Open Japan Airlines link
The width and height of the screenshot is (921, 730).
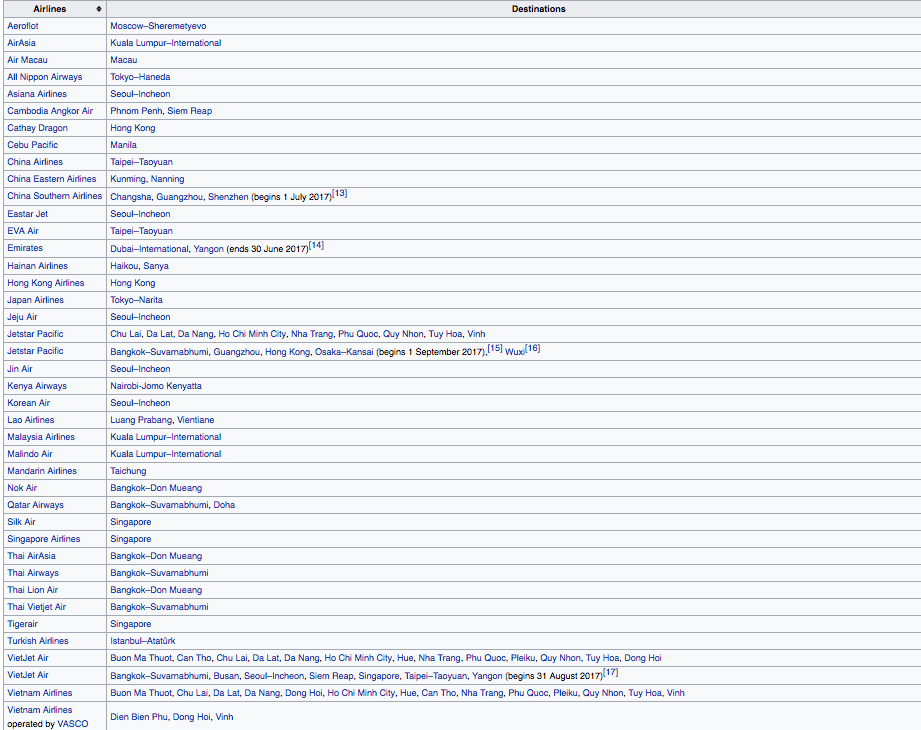35,301
